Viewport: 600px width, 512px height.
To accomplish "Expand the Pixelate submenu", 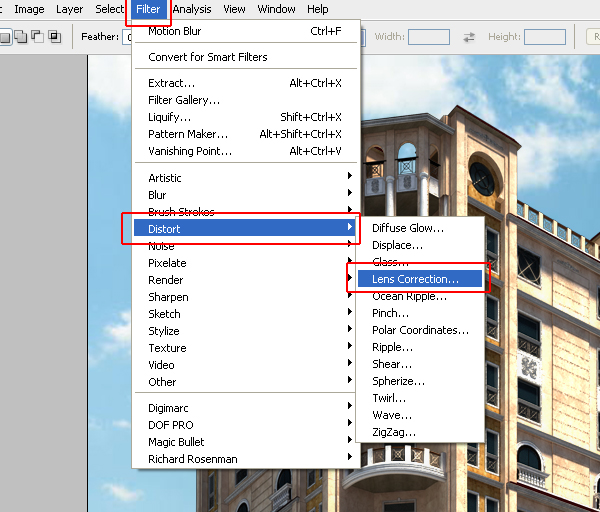I will [x=245, y=263].
